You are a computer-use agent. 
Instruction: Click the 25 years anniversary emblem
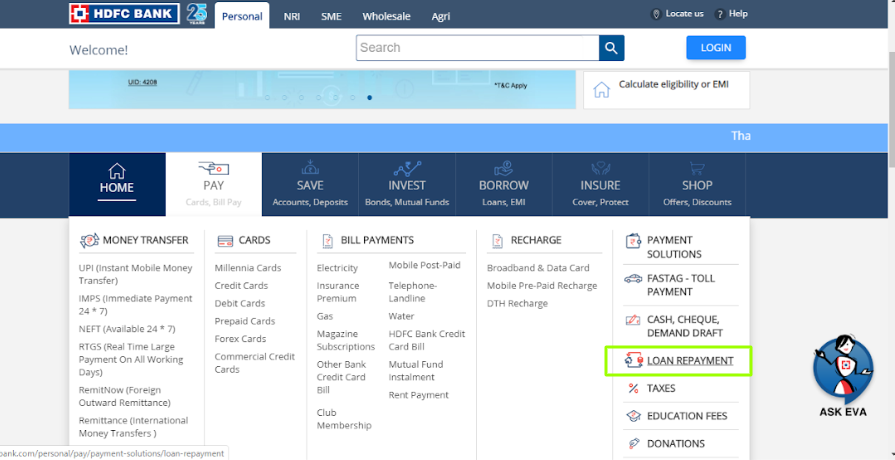tap(197, 13)
